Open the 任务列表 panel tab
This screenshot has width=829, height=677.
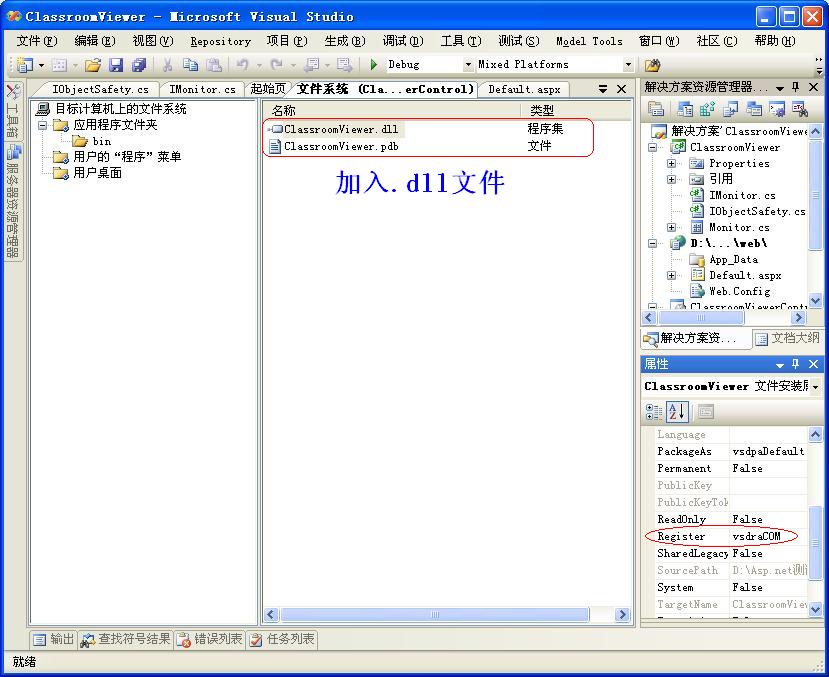click(282, 639)
